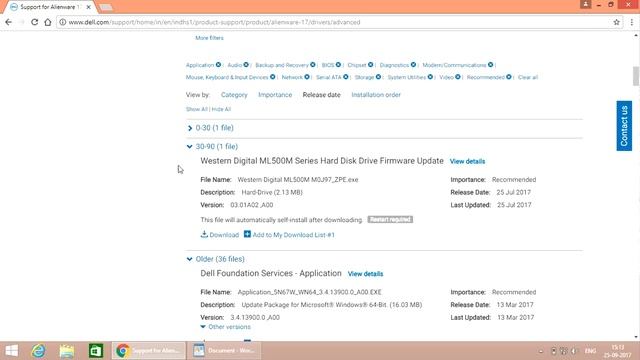
Task: Click the Western Digital ML500M Series title
Action: click(x=322, y=161)
